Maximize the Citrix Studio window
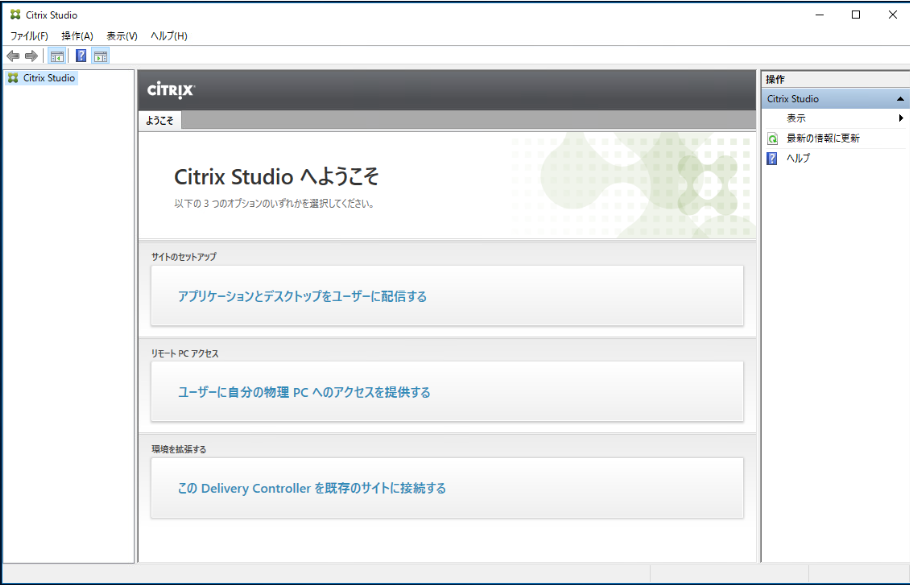The height and width of the screenshot is (585, 910). pos(855,15)
